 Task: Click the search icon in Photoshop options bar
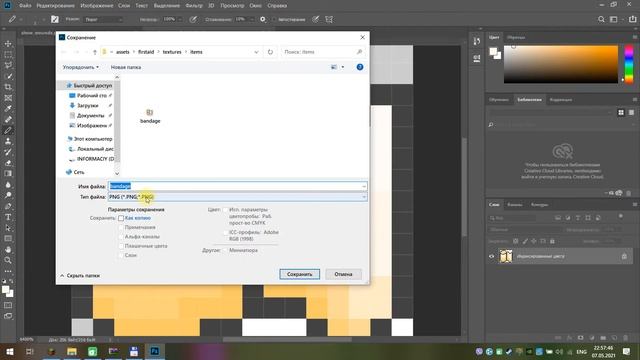coord(601,19)
